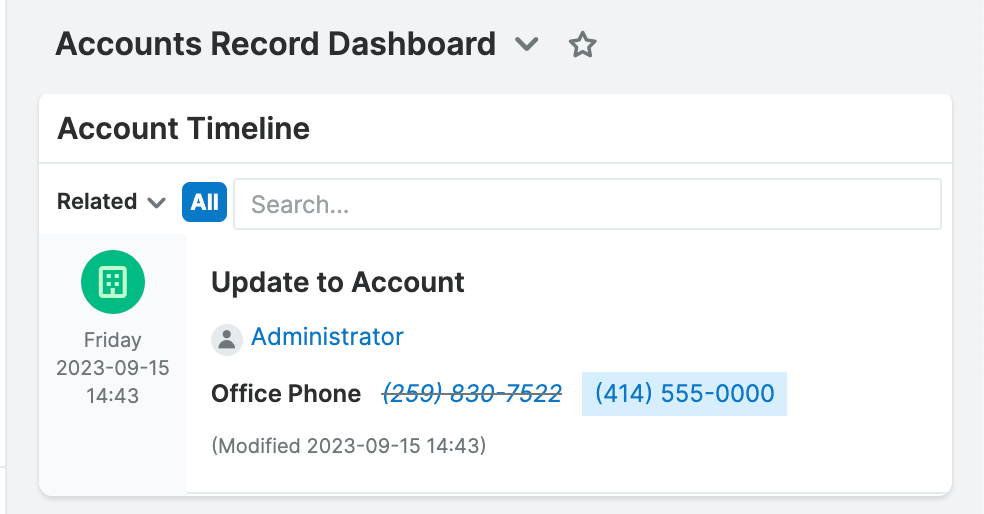
Task: Click the old phone number (259) 830-7522
Action: [x=472, y=393]
